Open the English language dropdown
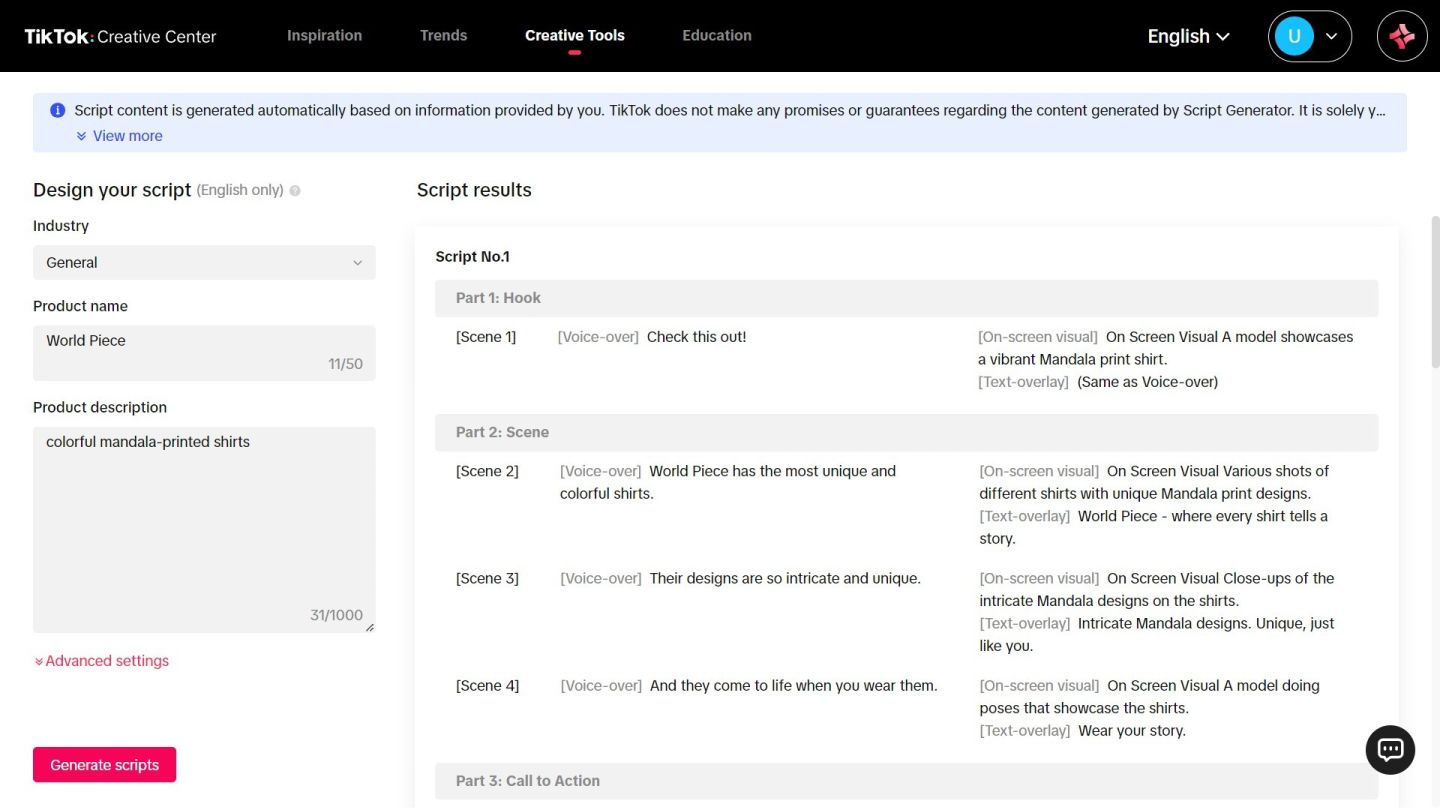This screenshot has width=1440, height=810. click(1188, 36)
